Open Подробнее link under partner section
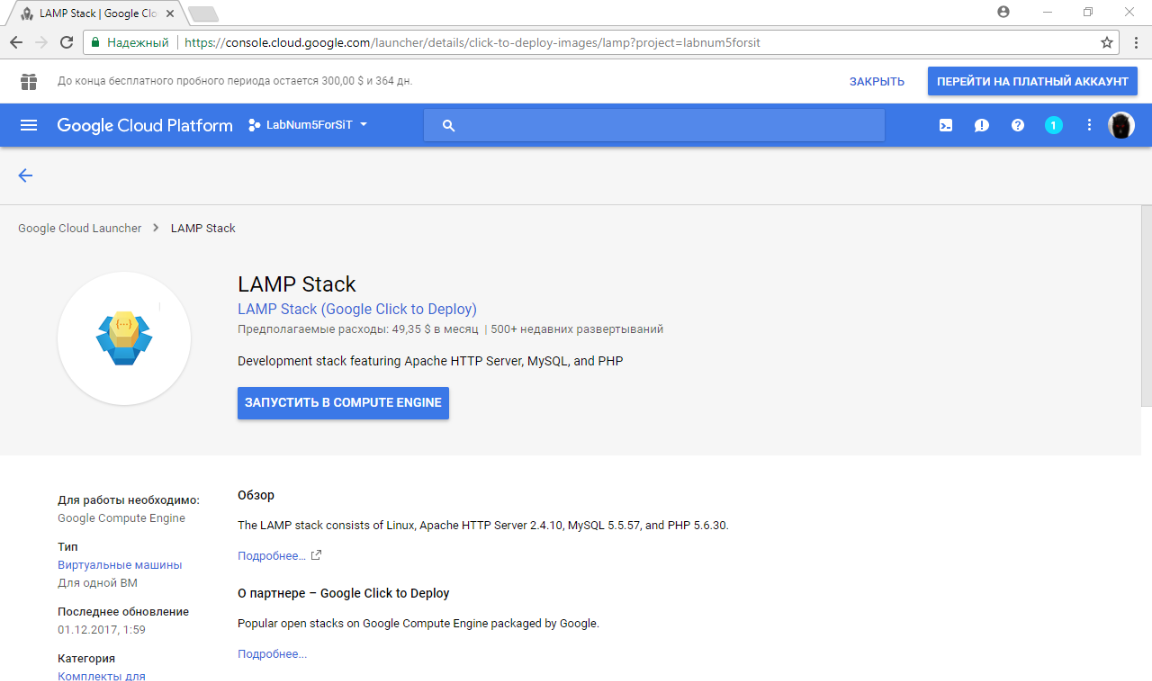The width and height of the screenshot is (1152, 681). [272, 654]
